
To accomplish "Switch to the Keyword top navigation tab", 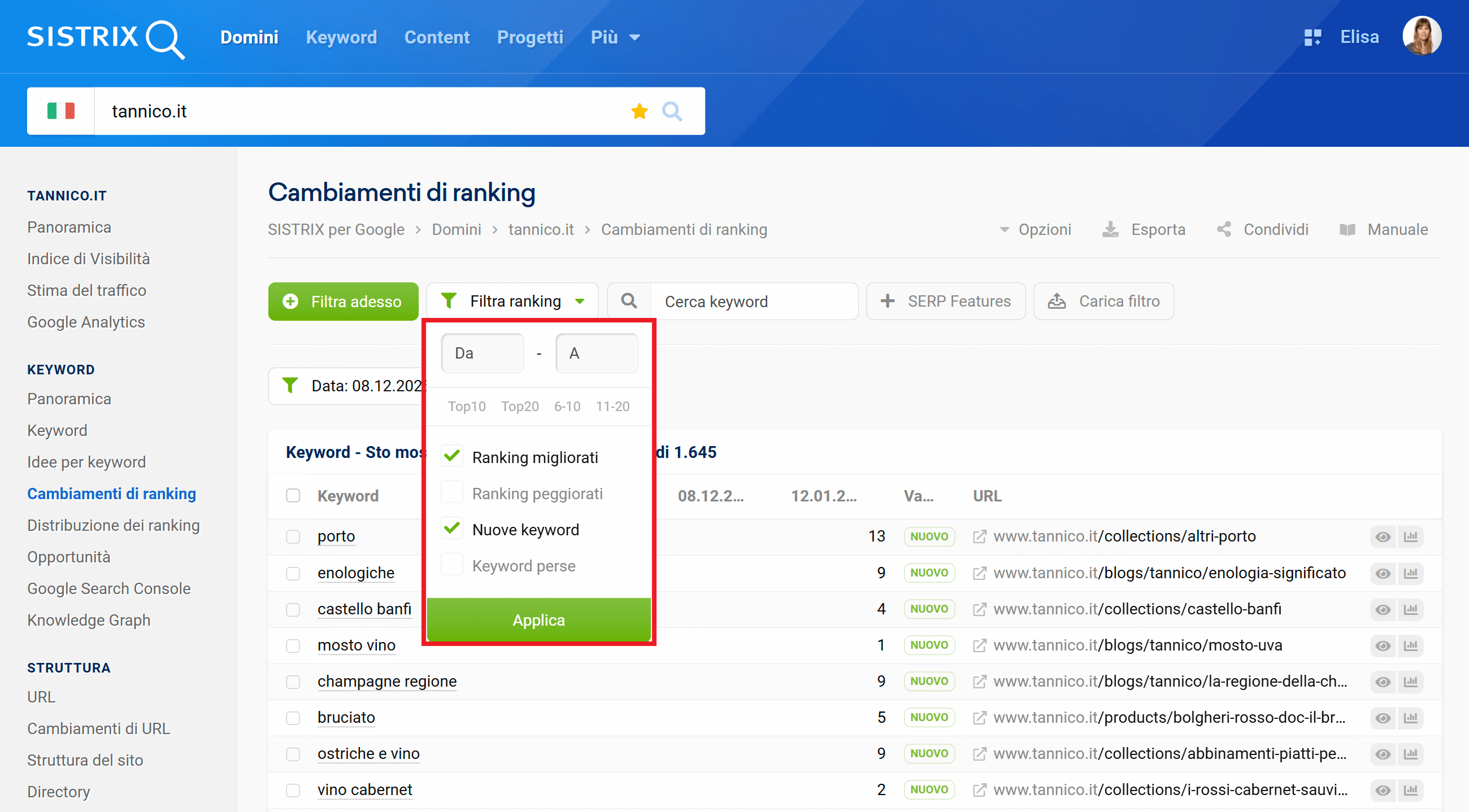I will pos(341,38).
